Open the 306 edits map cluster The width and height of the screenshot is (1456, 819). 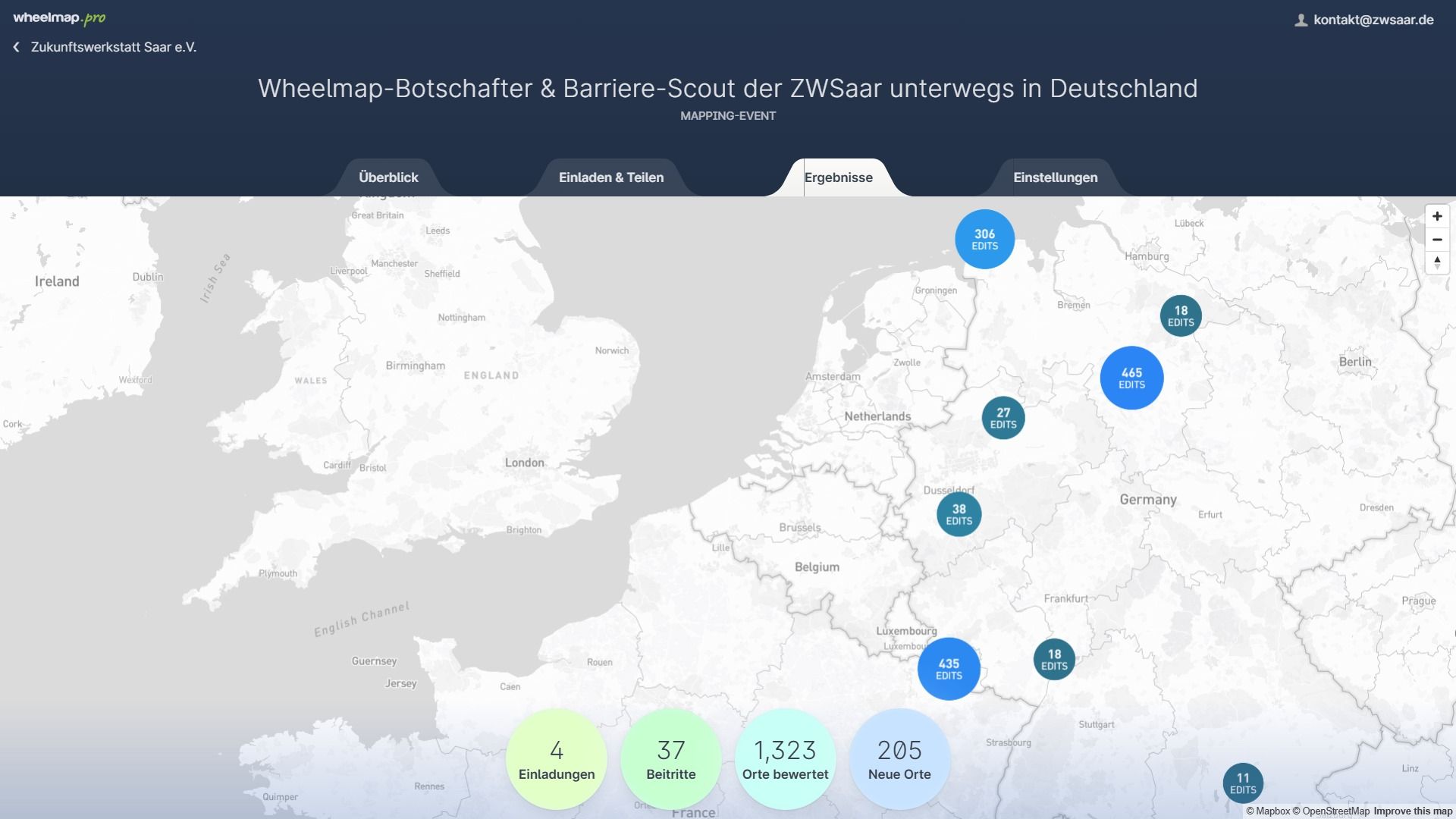[984, 240]
